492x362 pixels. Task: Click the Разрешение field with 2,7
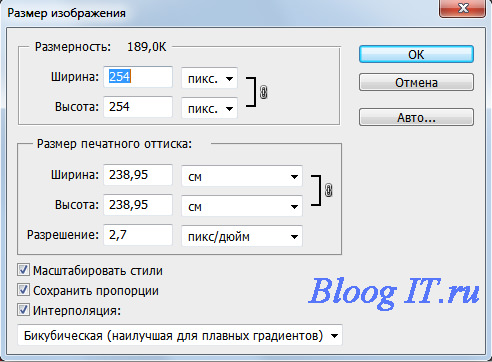click(x=138, y=235)
